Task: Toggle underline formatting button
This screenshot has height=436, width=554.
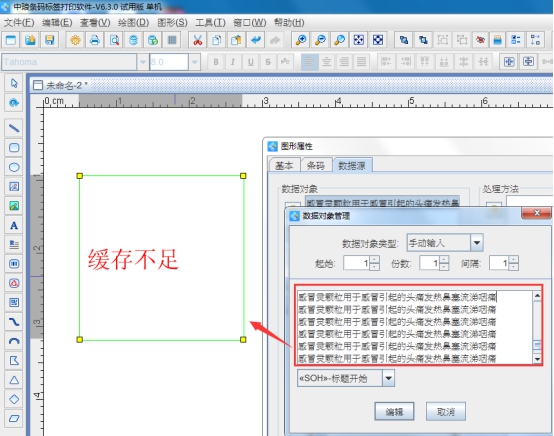Action: tap(251, 62)
